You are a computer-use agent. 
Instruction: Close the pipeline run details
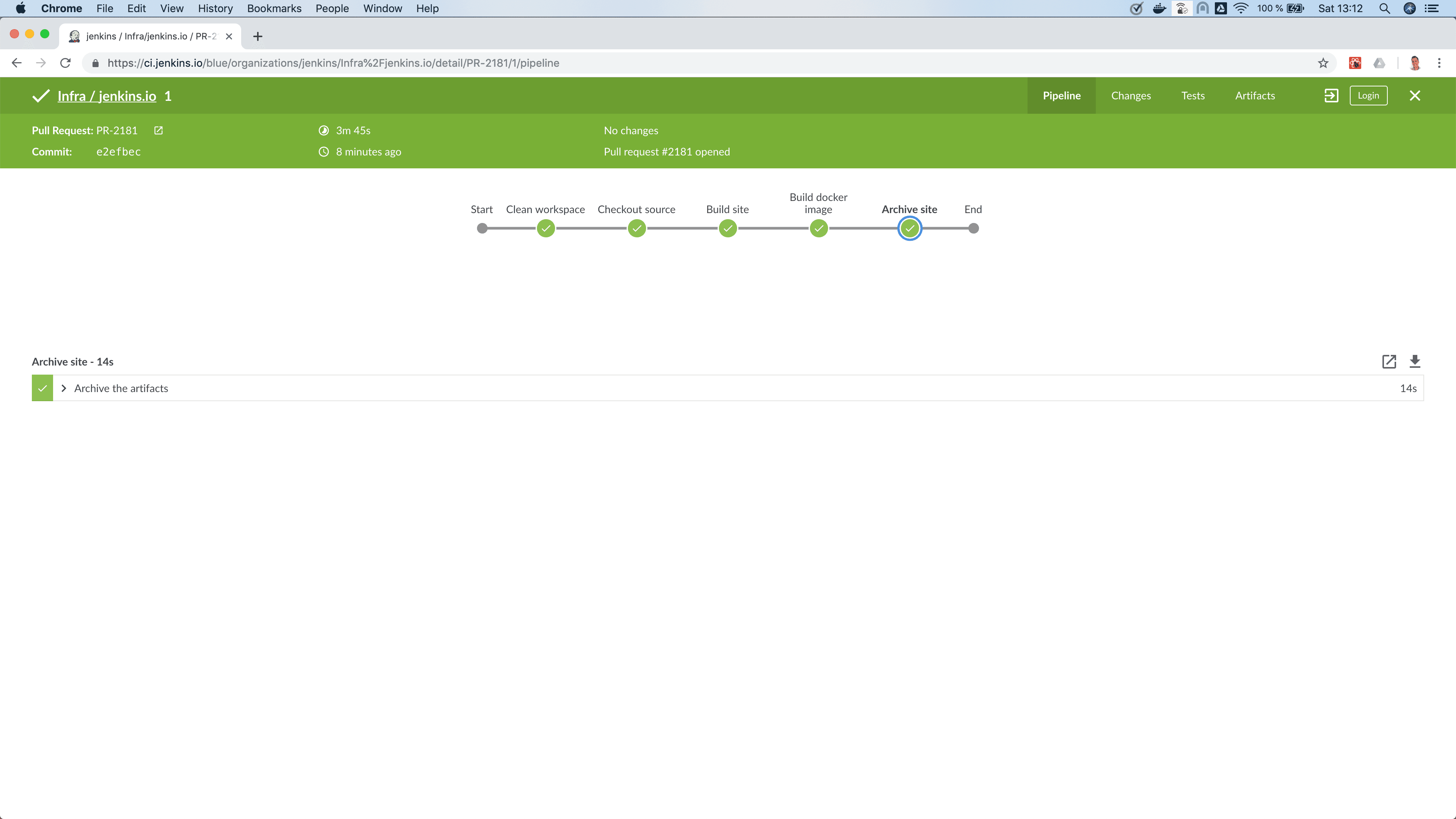pyautogui.click(x=1415, y=96)
